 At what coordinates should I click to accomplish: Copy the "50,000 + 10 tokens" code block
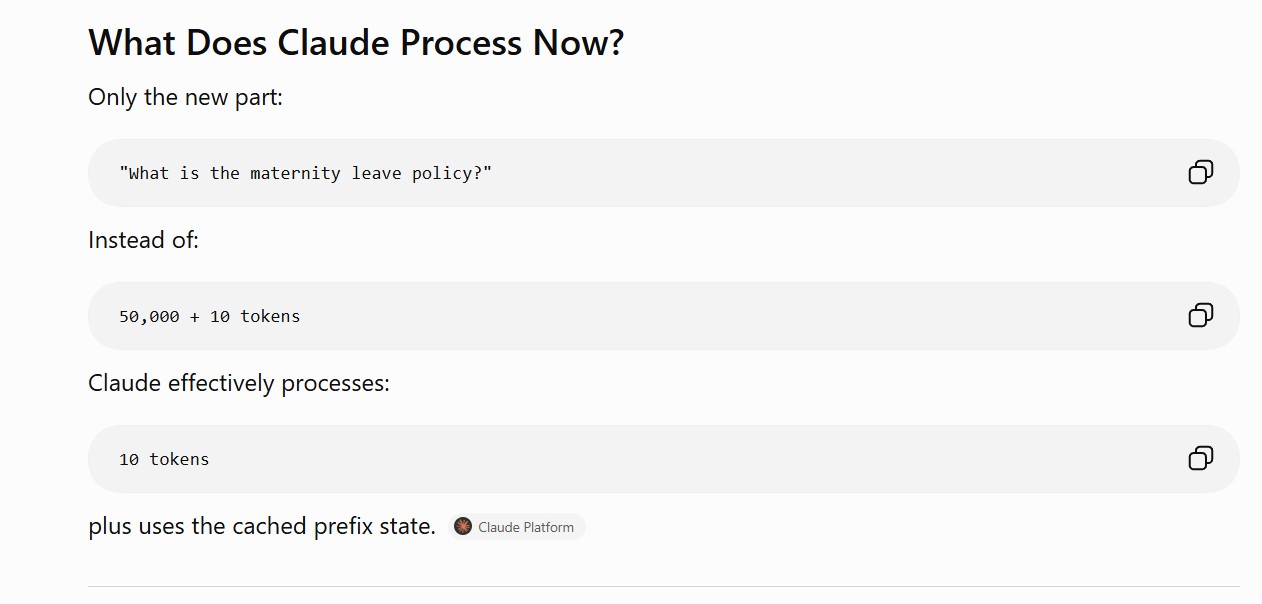pos(1200,316)
